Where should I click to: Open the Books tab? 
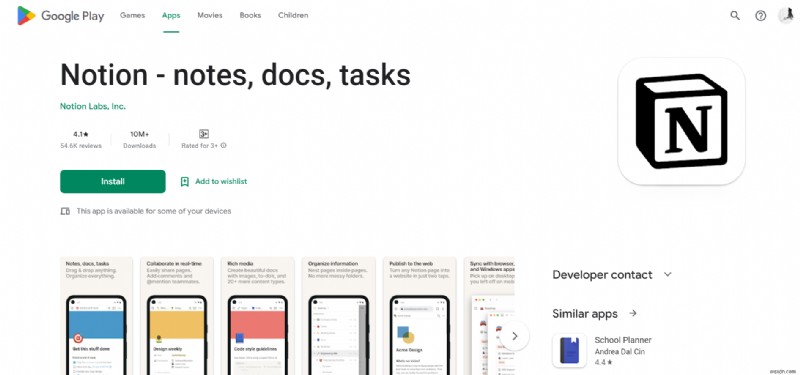pos(250,15)
